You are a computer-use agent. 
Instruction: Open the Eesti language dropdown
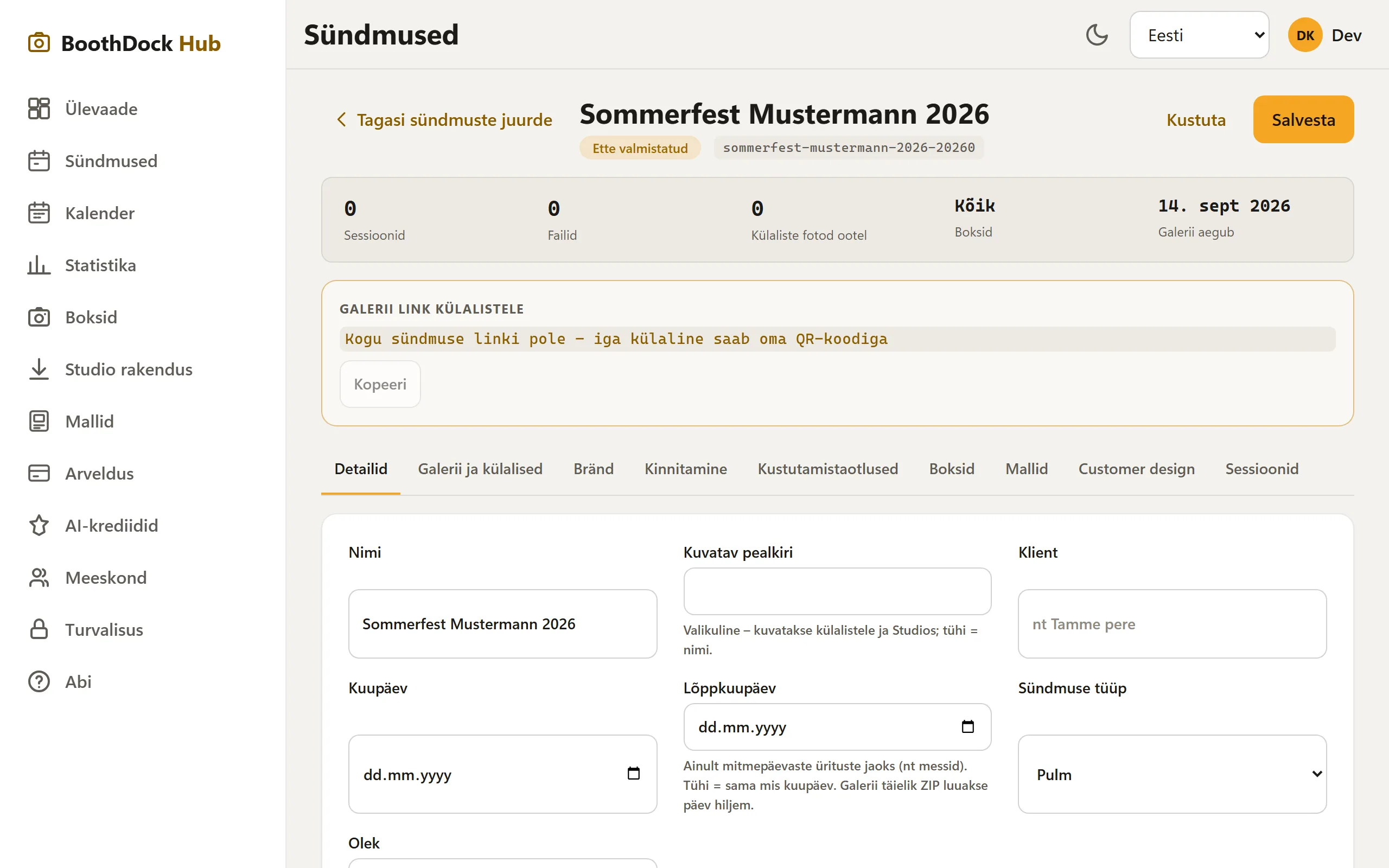[1199, 35]
